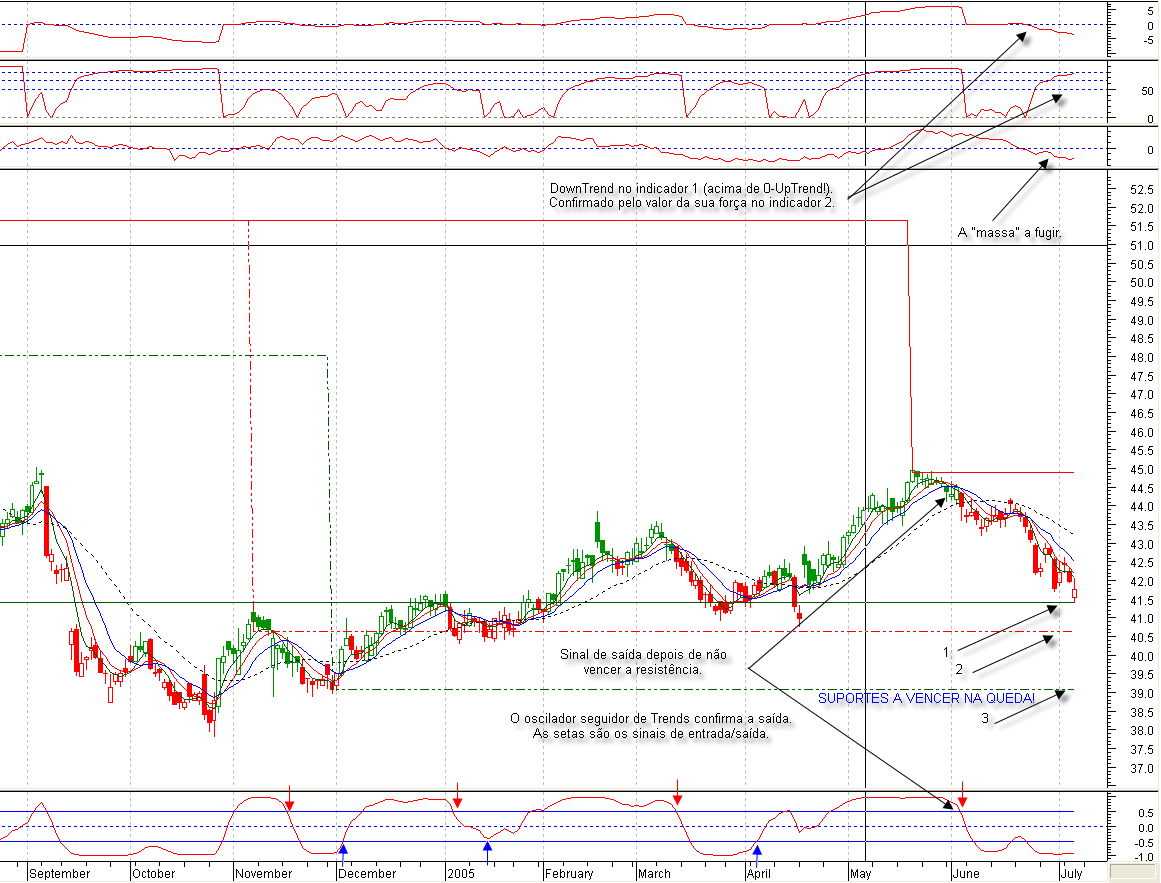Viewport: 1161px width, 883px height.
Task: Click the 2005 year label on time axis
Action: (461, 873)
